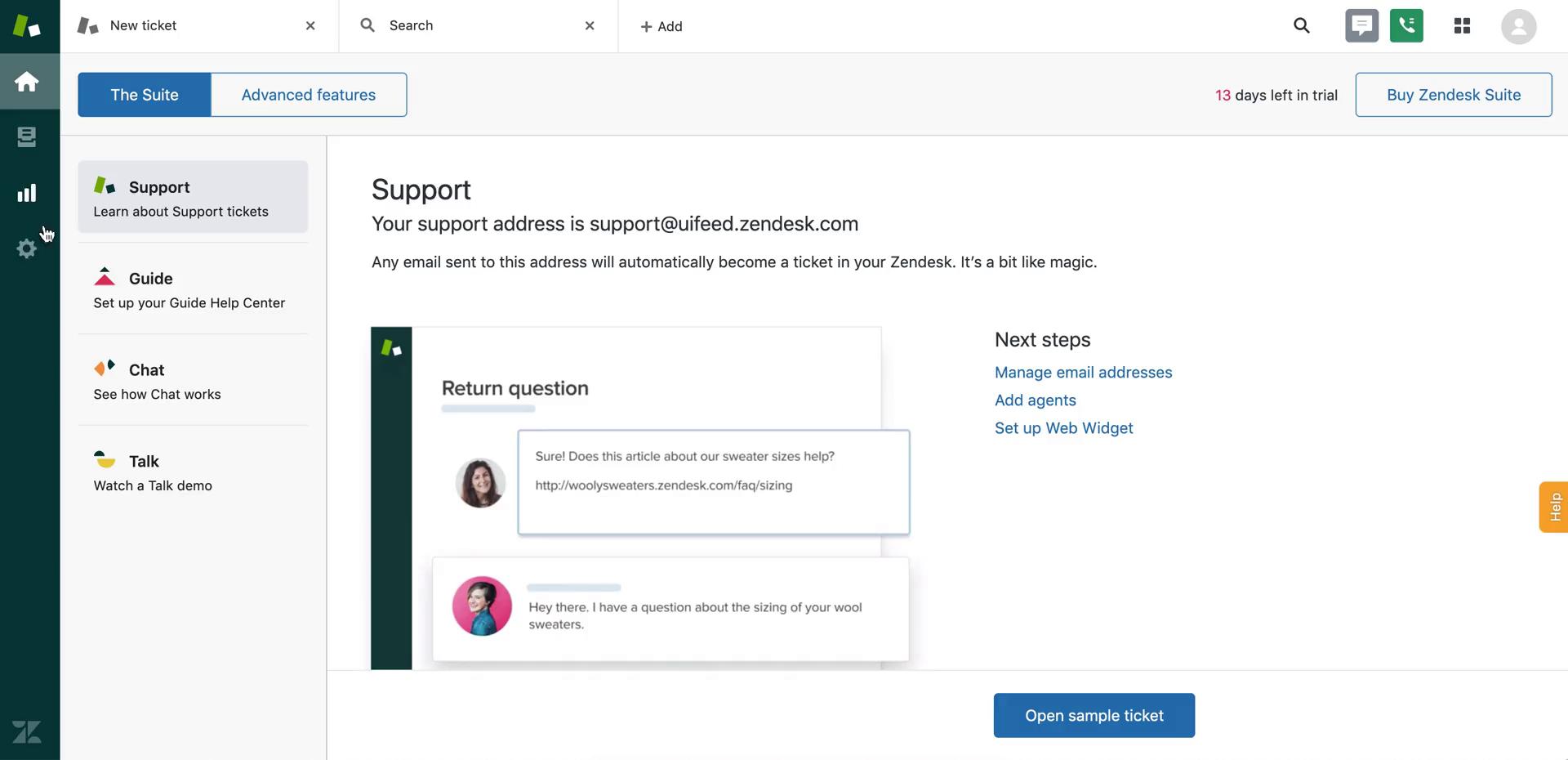1568x760 pixels.
Task: Click Open sample ticket button
Action: coord(1094,716)
